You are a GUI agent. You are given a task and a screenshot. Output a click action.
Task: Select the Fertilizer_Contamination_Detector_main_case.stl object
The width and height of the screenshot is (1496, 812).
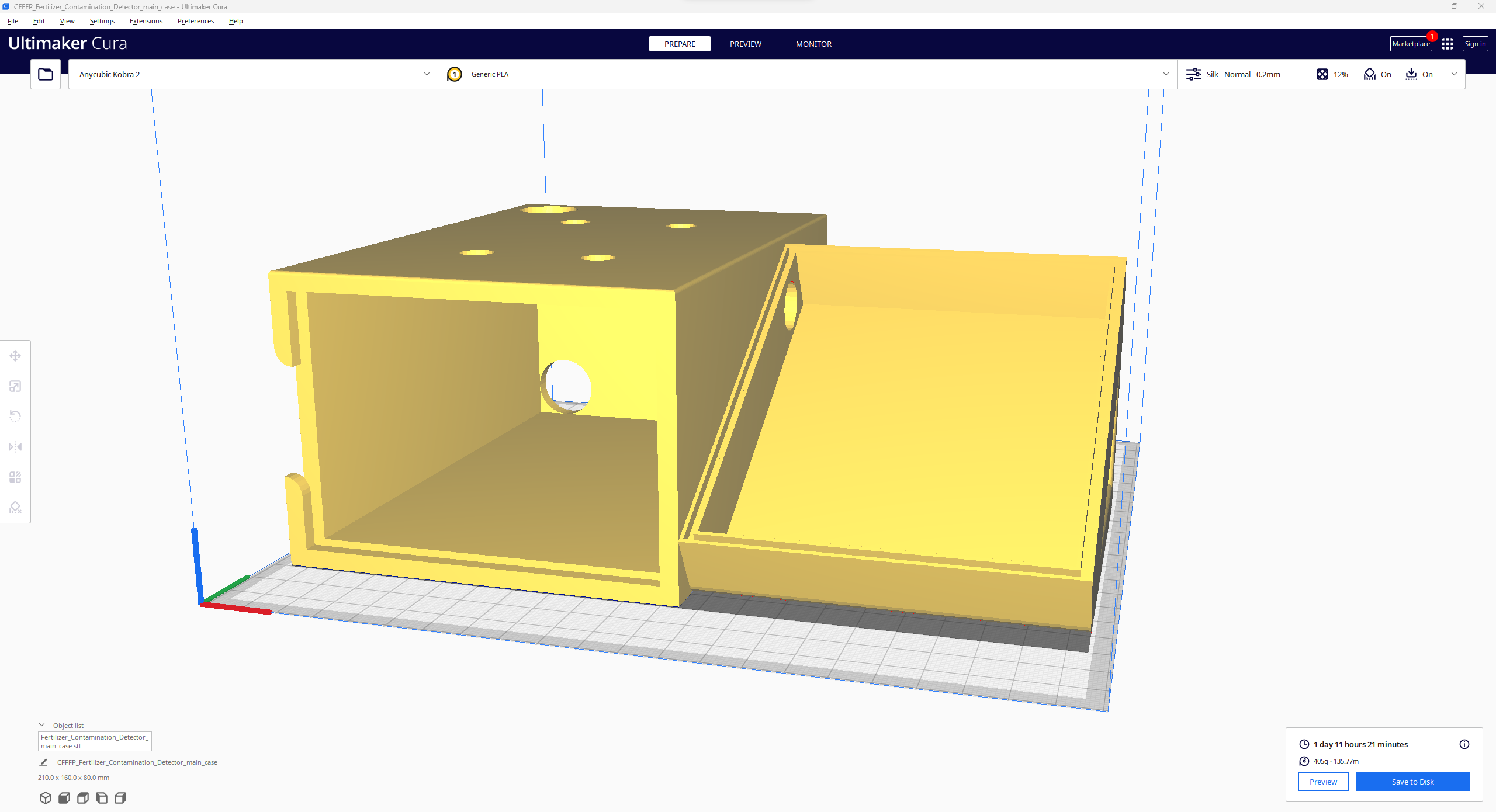click(x=96, y=741)
